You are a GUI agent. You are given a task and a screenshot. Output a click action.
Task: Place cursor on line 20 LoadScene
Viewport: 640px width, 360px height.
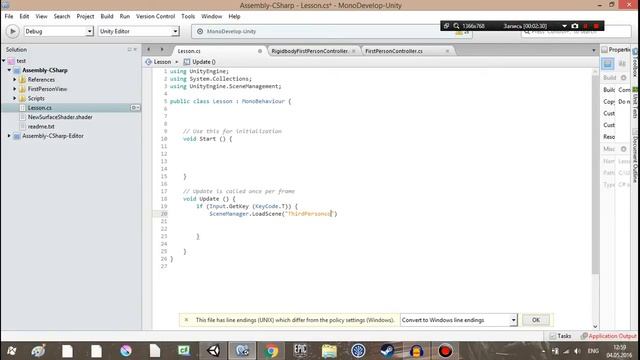(267, 214)
